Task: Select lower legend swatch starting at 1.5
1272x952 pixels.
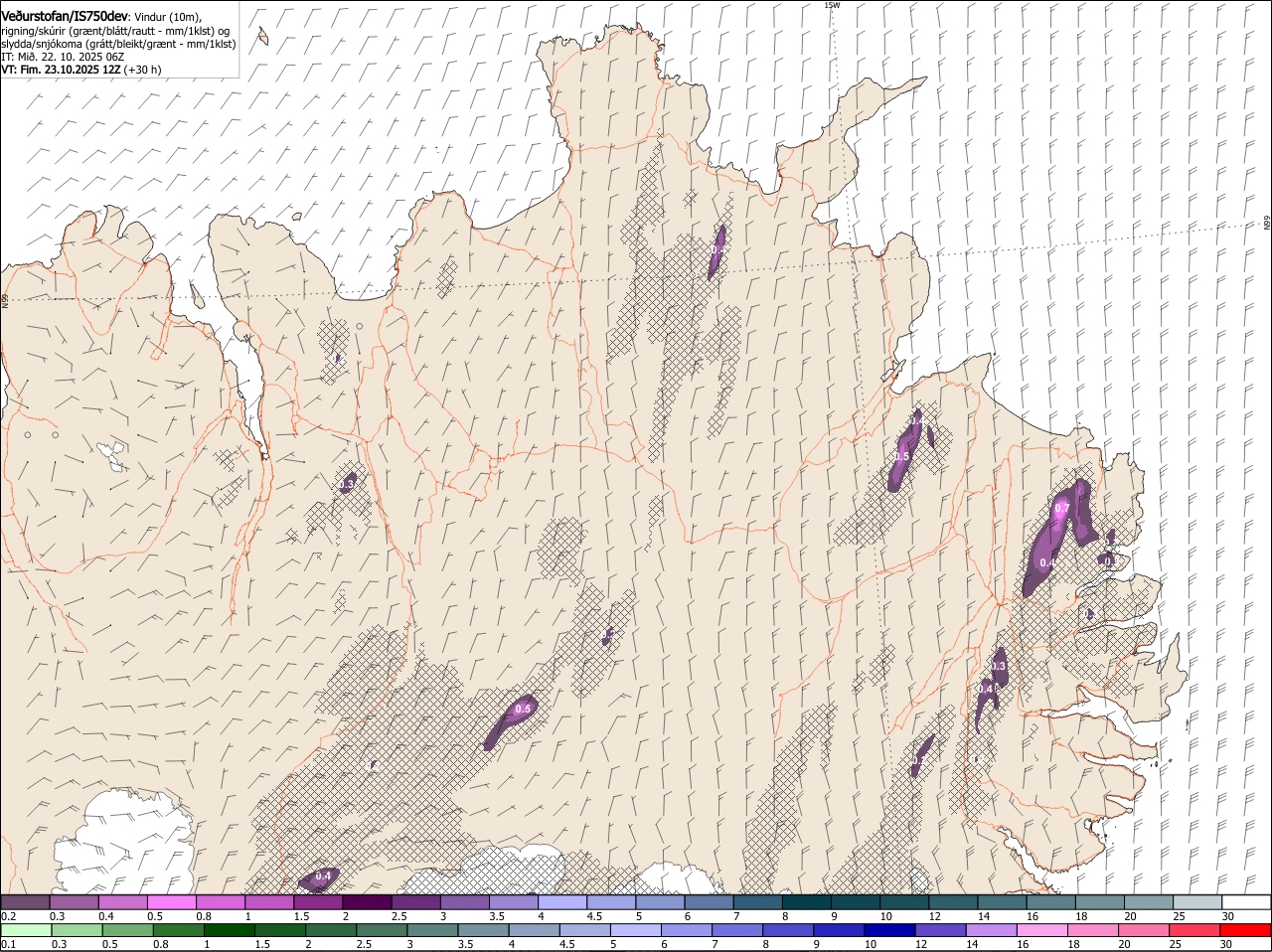Action: coord(279,930)
